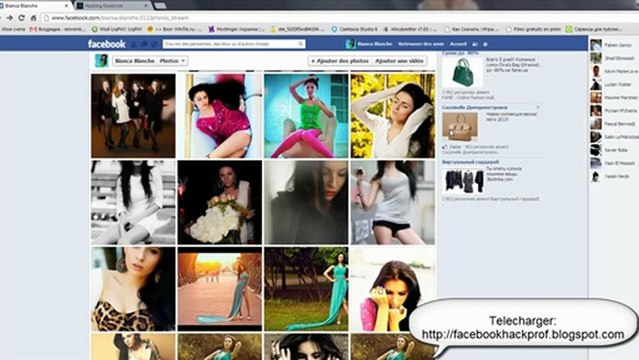The image size is (639, 360).
Task: Click Ajouter des photos
Action: point(340,61)
